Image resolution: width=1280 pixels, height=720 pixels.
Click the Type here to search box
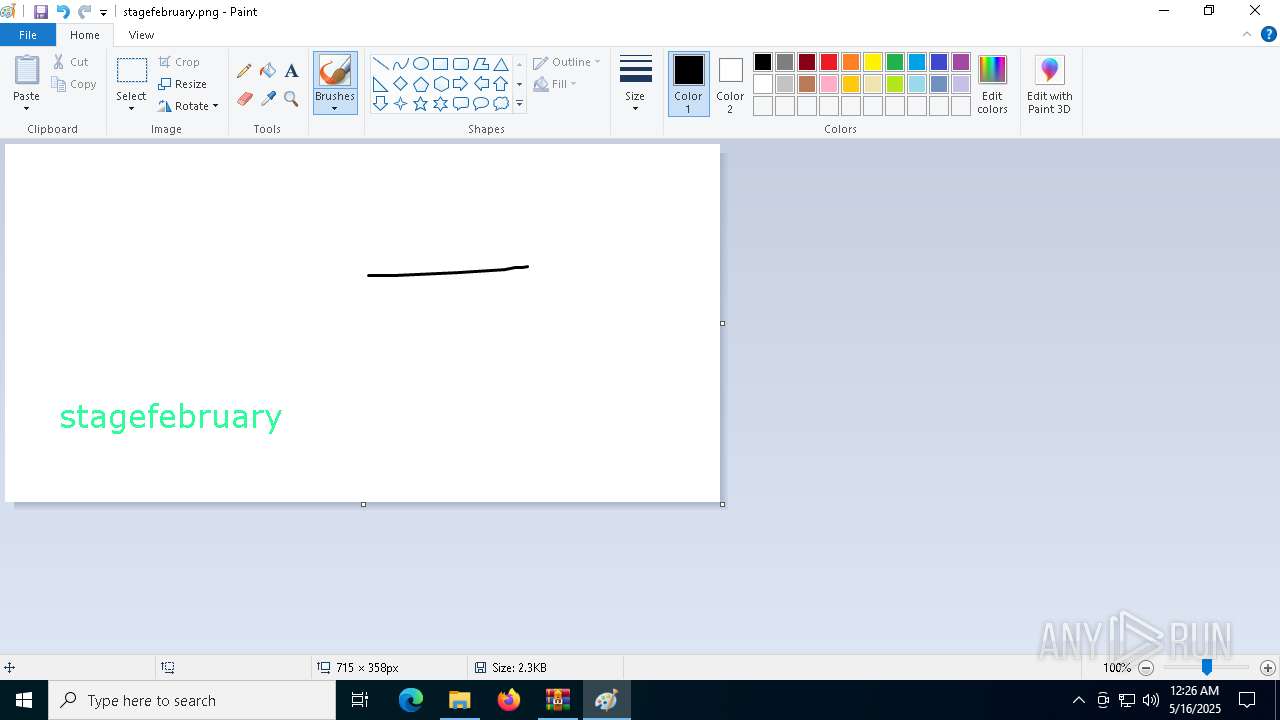pyautogui.click(x=192, y=700)
